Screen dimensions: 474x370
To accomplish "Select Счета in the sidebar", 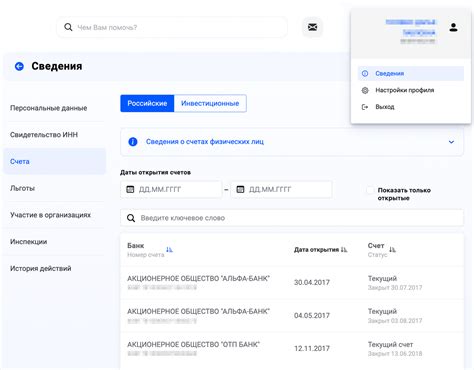I will coord(54,161).
